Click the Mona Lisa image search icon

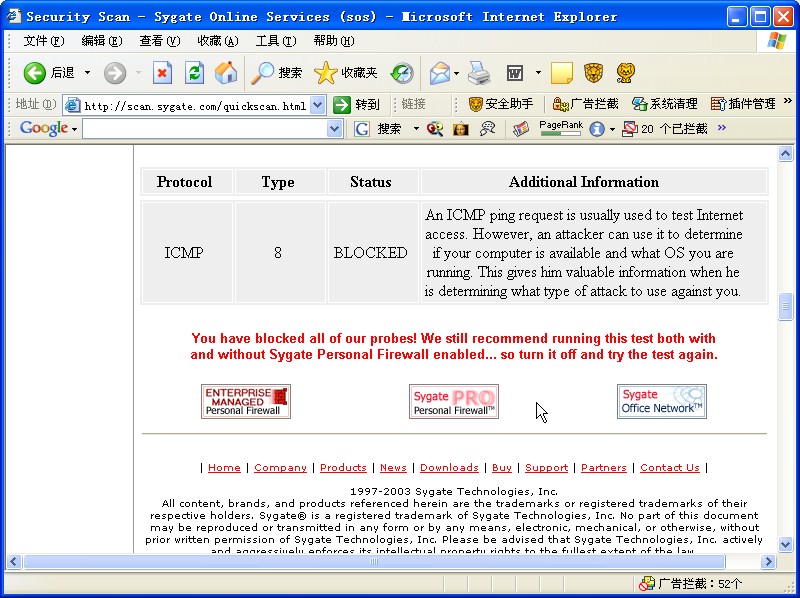tap(461, 129)
